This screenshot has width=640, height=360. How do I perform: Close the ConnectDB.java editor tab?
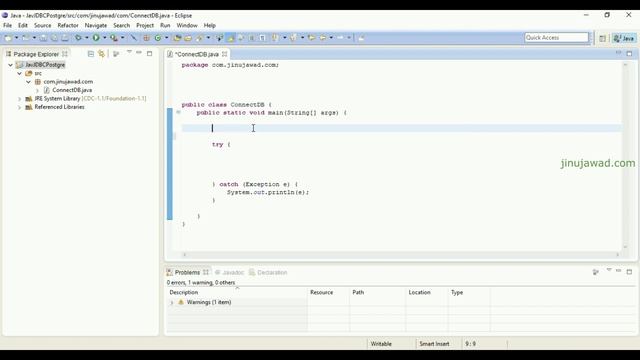pos(224,54)
